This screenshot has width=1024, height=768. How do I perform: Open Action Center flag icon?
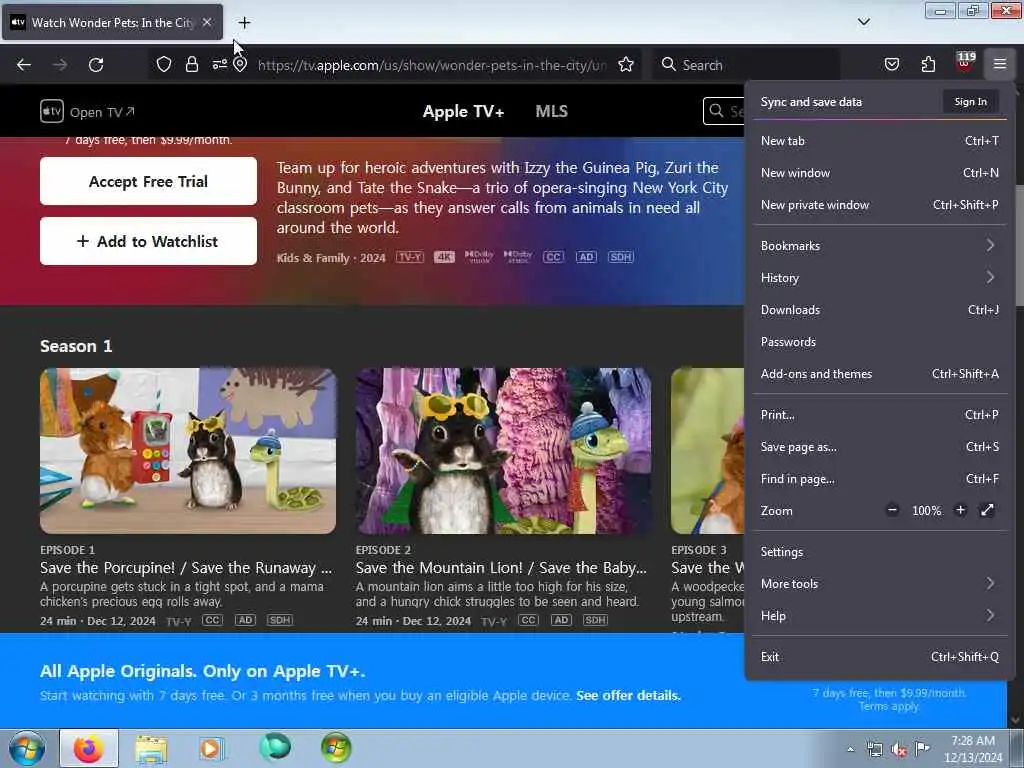click(922, 749)
